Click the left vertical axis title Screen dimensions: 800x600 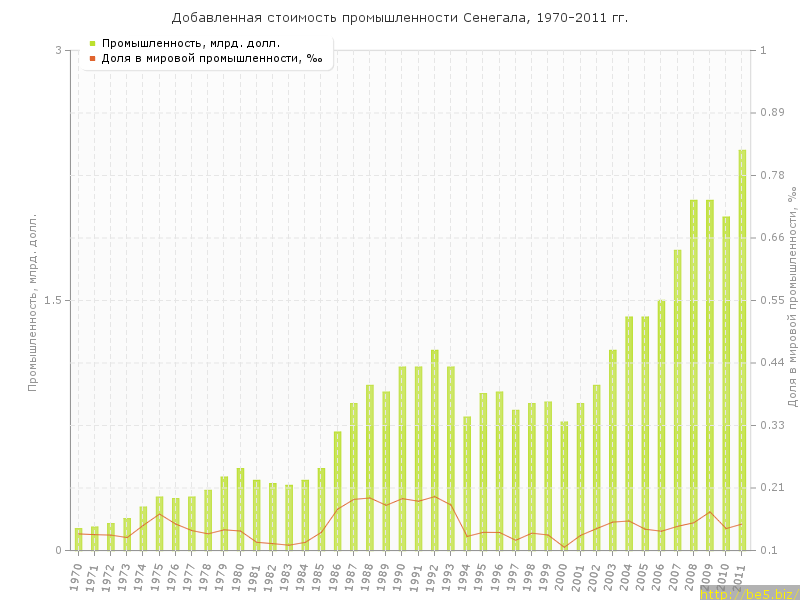pyautogui.click(x=32, y=300)
